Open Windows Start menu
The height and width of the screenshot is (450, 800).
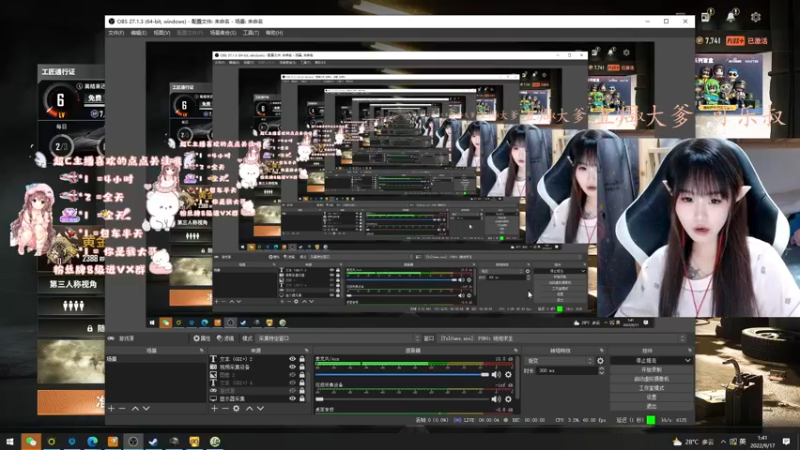click(10, 441)
